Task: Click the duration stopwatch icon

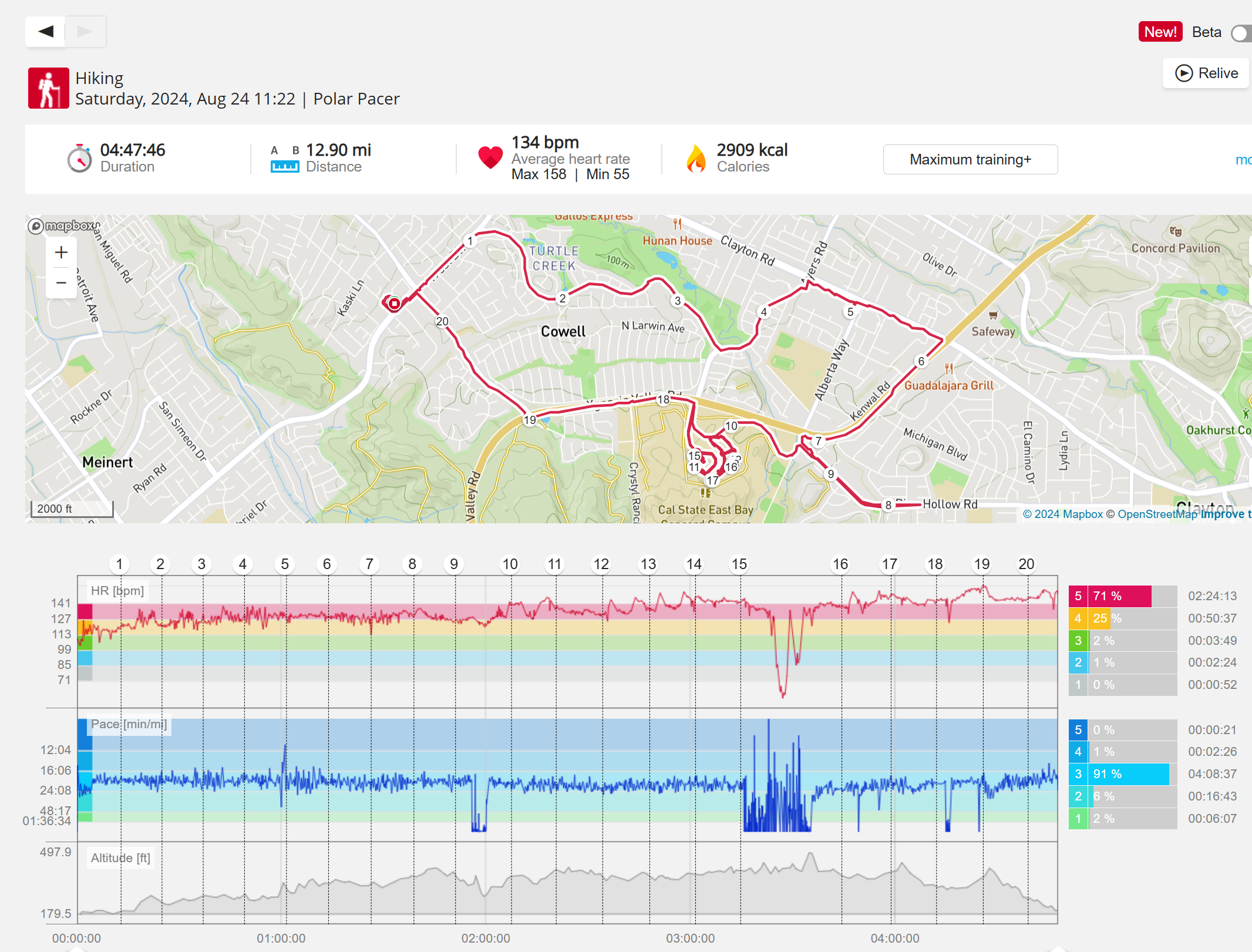Action: click(79, 159)
